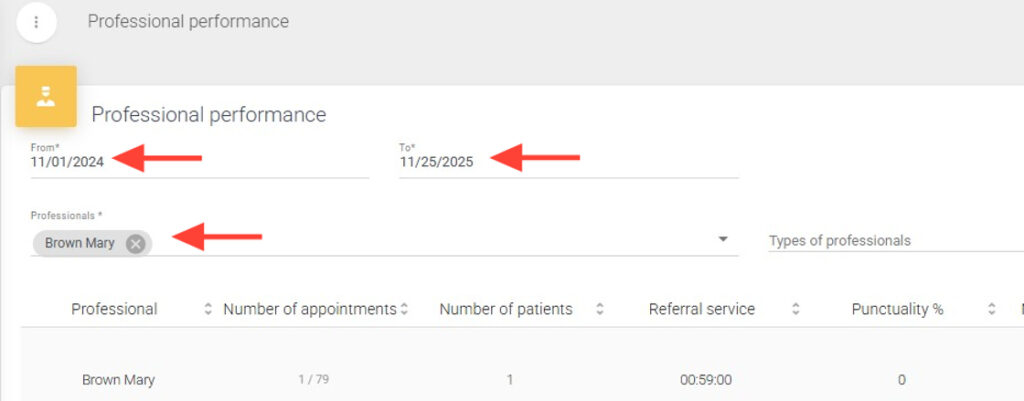1024x401 pixels.
Task: Click the Punctuality % column header
Action: (x=897, y=309)
